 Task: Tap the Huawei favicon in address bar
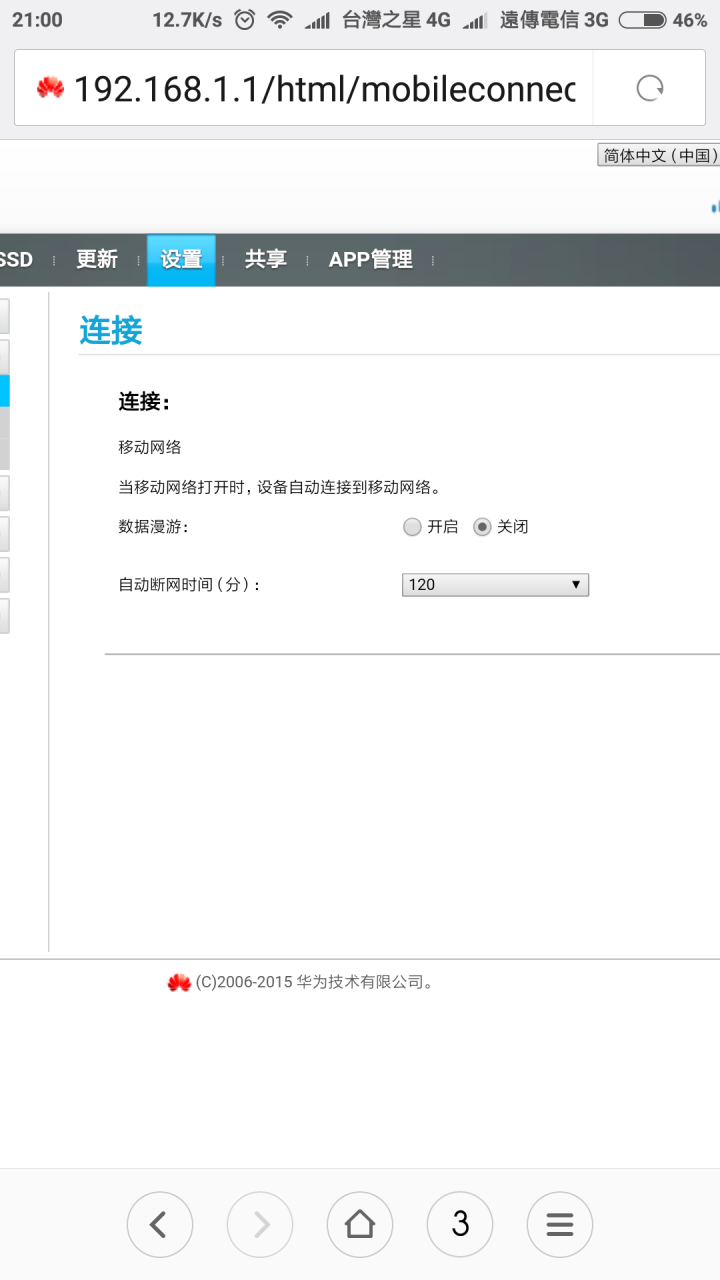[x=50, y=89]
